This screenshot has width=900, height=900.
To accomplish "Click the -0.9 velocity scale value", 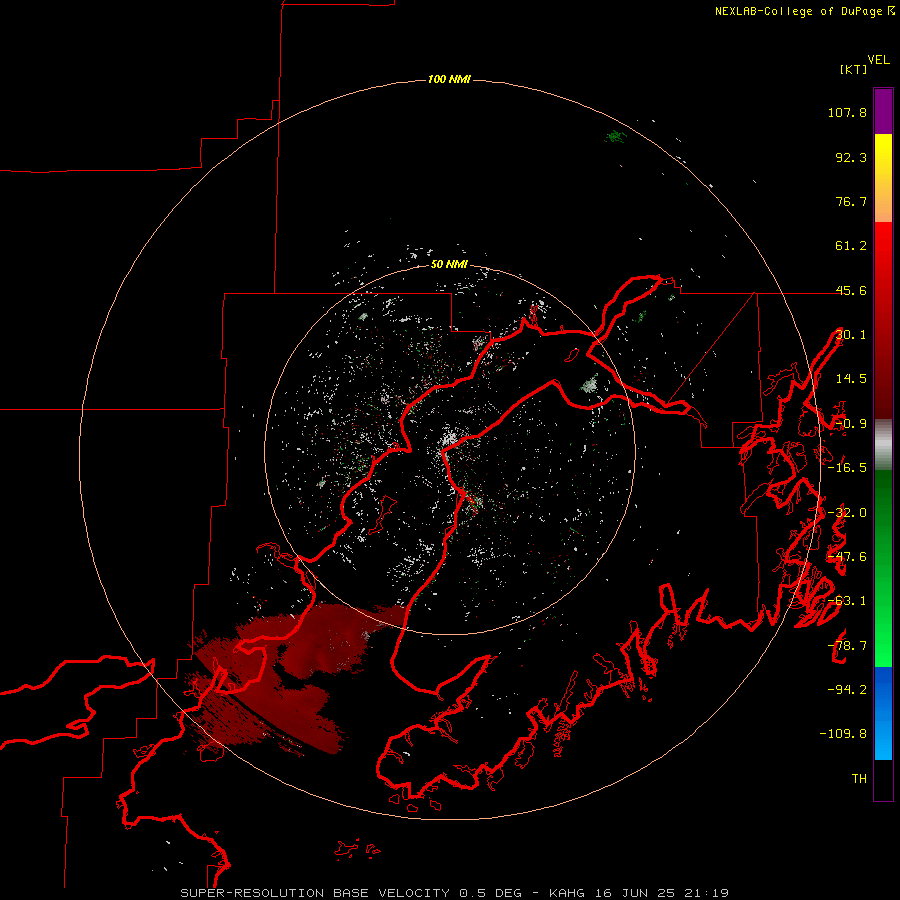I will point(851,424).
